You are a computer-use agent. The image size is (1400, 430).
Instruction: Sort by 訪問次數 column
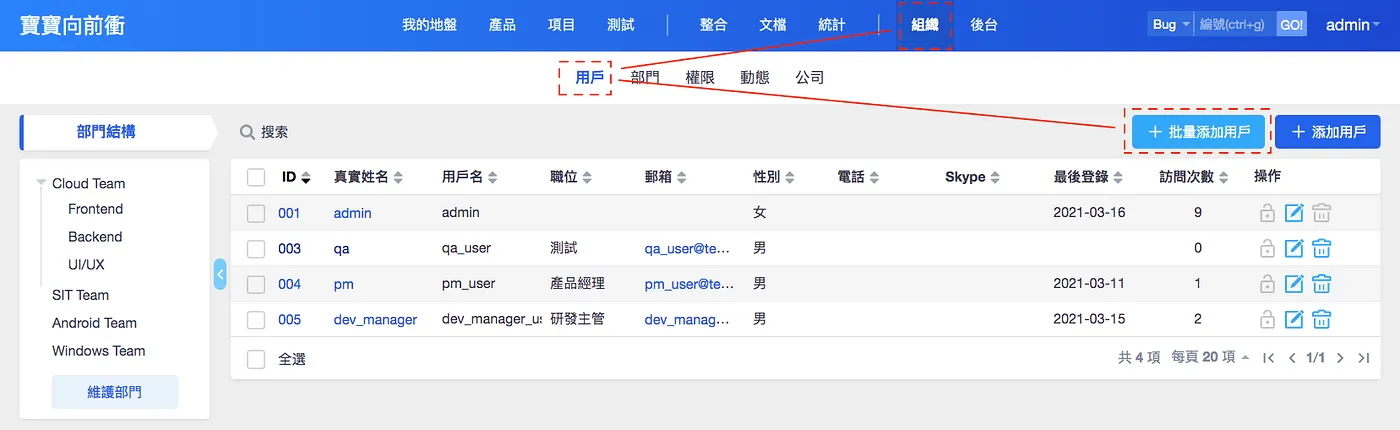coord(1194,177)
